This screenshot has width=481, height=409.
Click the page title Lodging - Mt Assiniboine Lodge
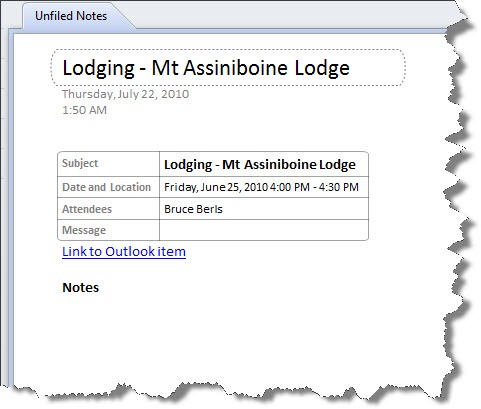coord(206,68)
